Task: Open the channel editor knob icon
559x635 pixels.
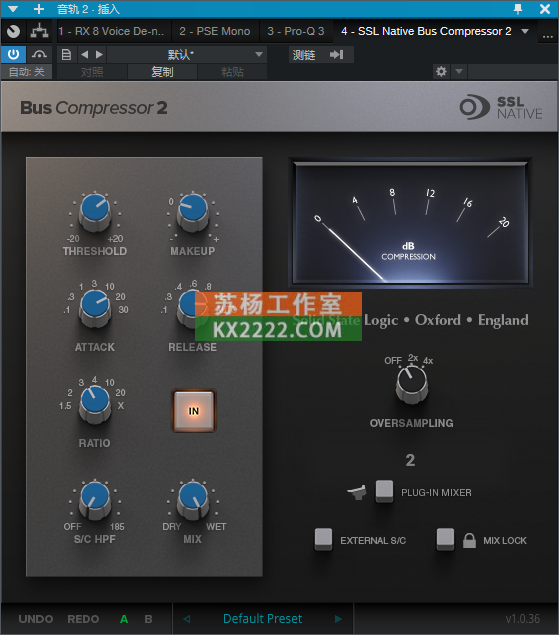Action: tap(13, 31)
